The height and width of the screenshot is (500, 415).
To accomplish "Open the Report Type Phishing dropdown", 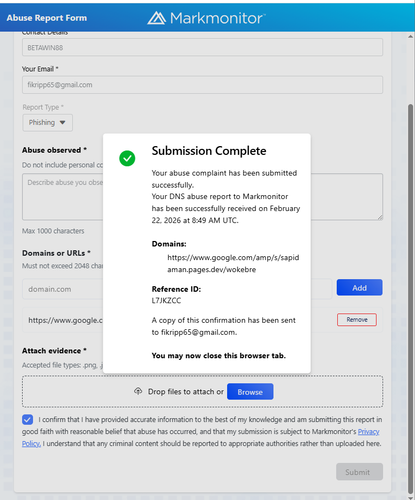I will [x=47, y=123].
